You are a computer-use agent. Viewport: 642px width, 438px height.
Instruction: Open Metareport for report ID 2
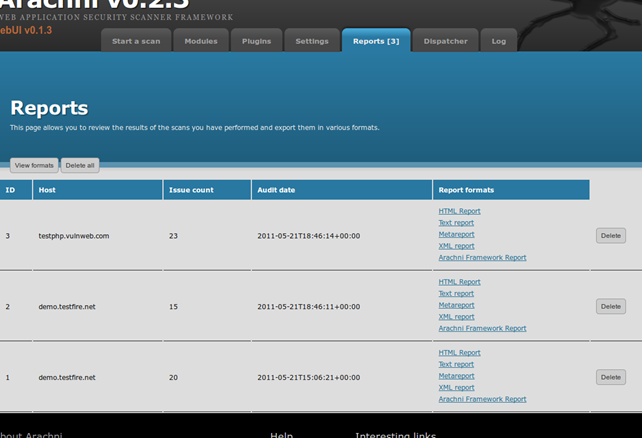tap(456, 305)
